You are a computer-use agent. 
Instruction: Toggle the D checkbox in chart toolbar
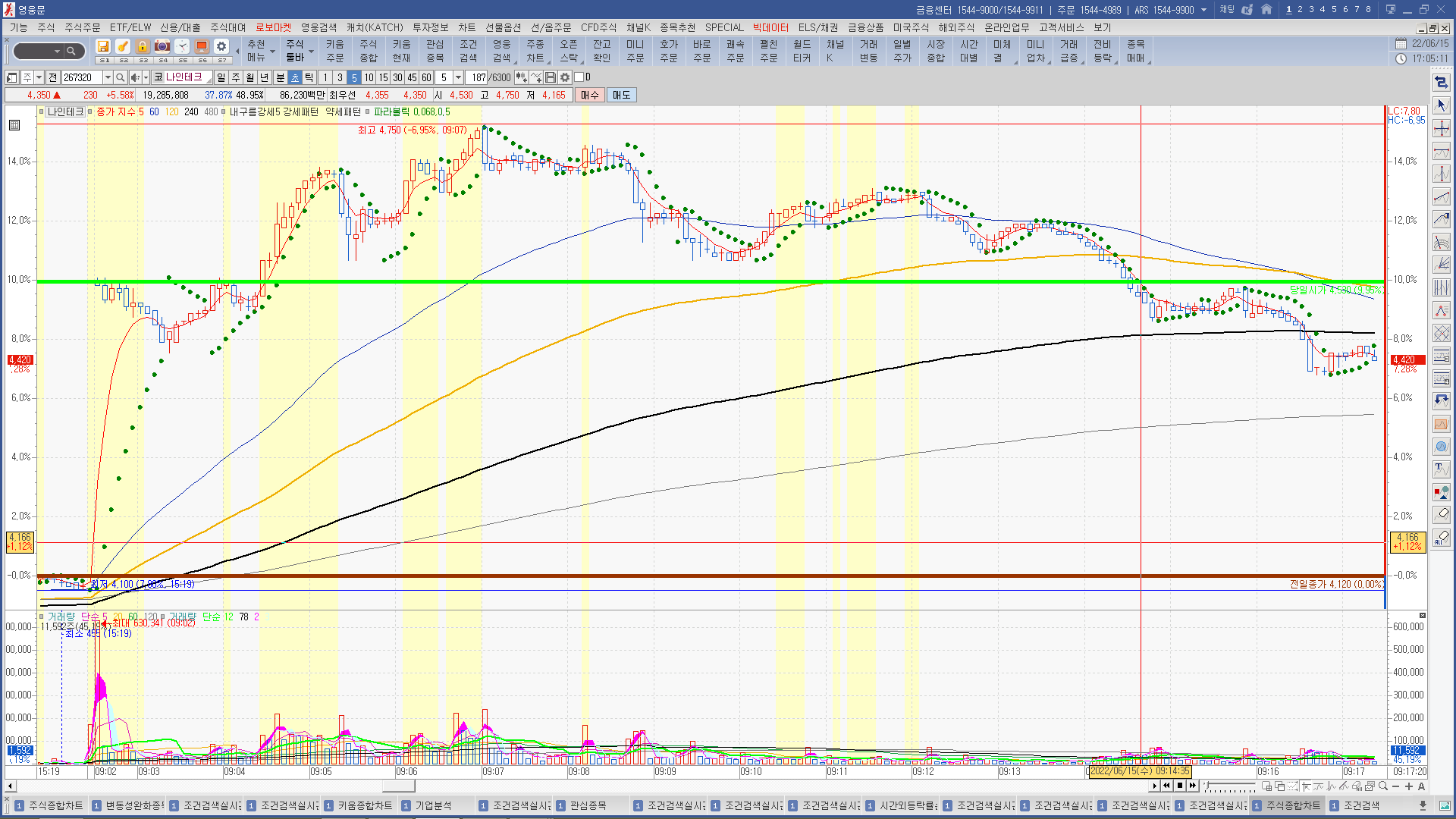coord(579,77)
